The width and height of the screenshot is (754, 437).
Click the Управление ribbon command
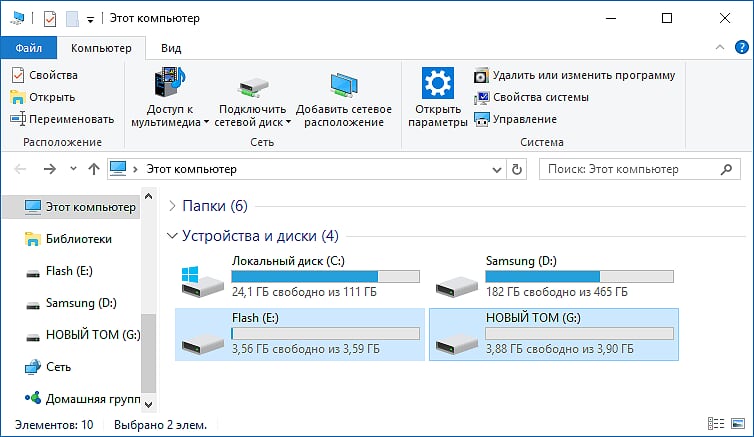(515, 119)
